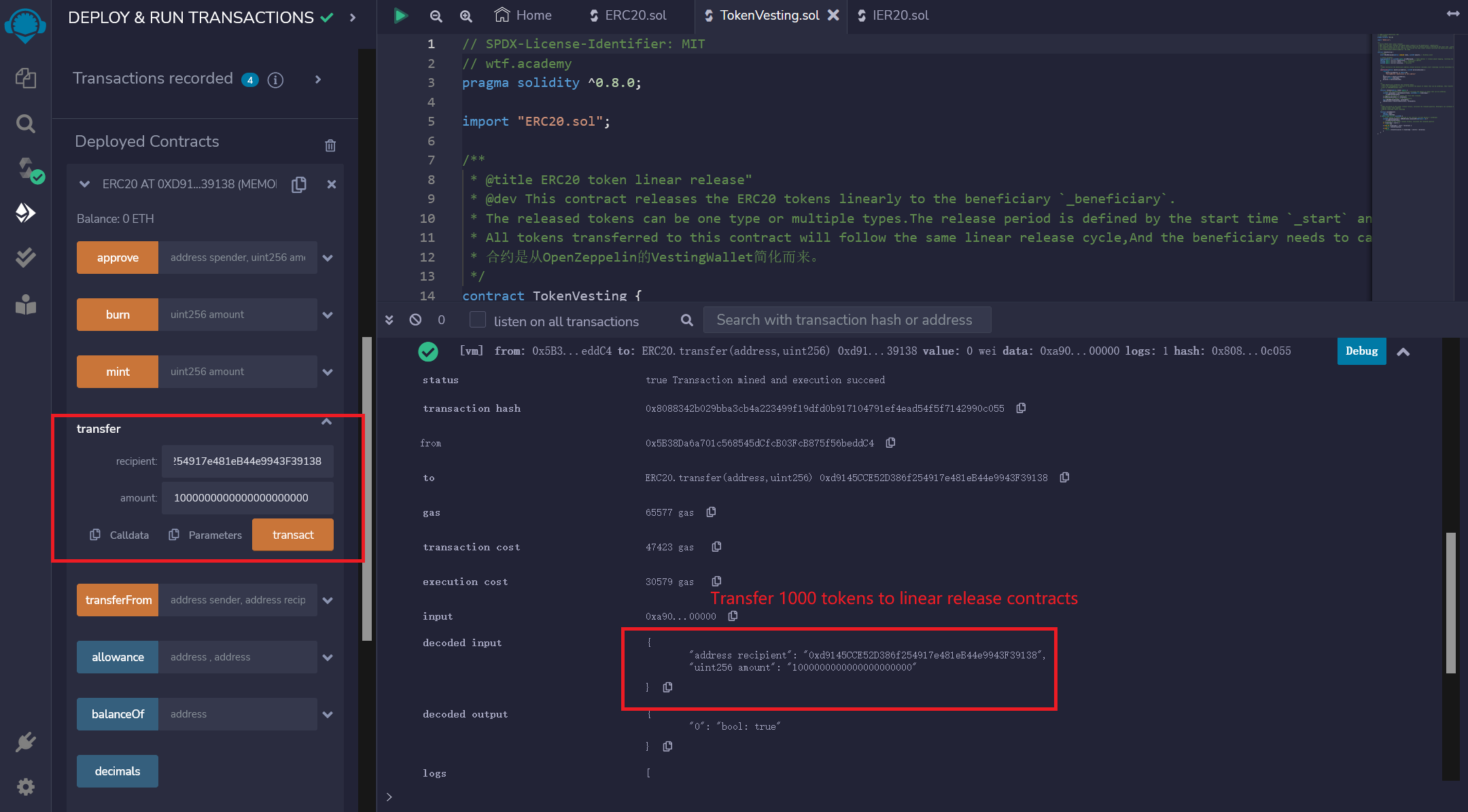This screenshot has width=1468, height=812.
Task: Open settings gear icon
Action: click(25, 787)
